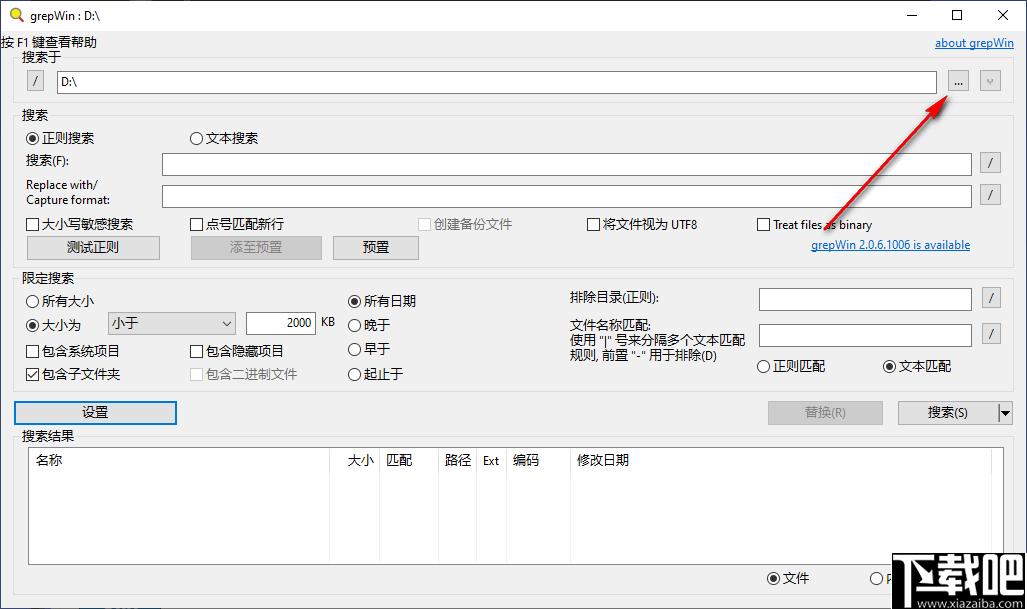Click slash button beside Replace with field
The width and height of the screenshot is (1027, 609).
pyautogui.click(x=990, y=194)
